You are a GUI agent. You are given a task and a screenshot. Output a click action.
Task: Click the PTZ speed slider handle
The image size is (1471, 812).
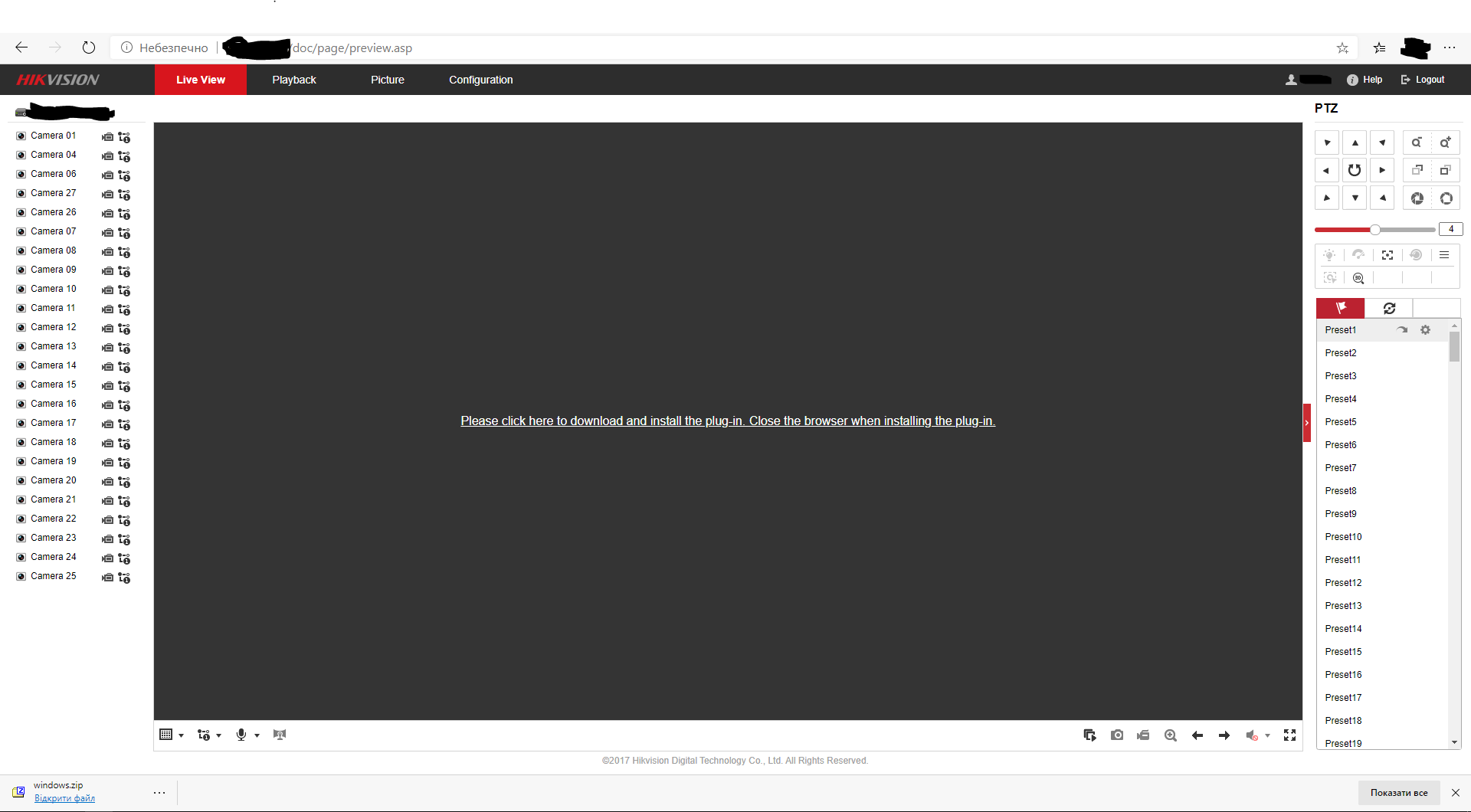pyautogui.click(x=1375, y=230)
